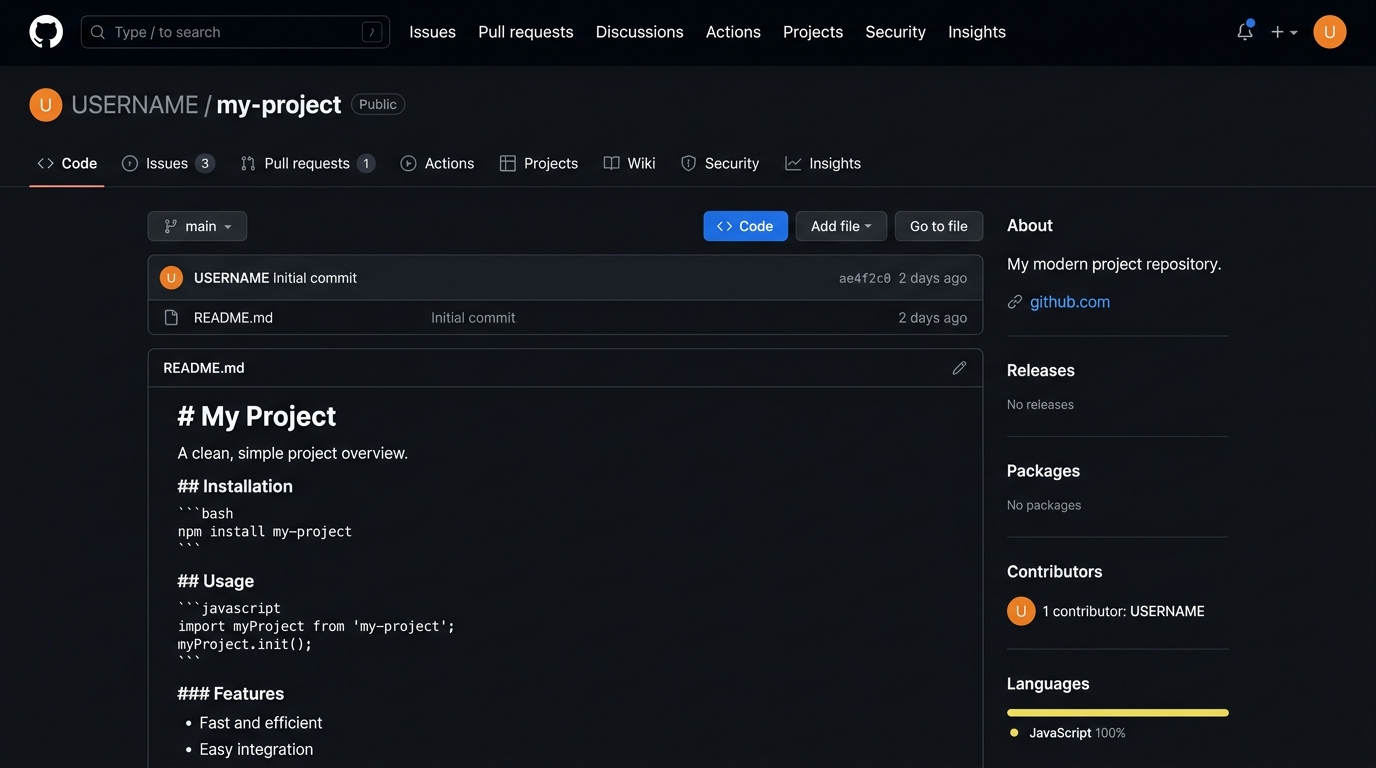Open the plus create-new menu
The height and width of the screenshot is (768, 1376).
1284,32
